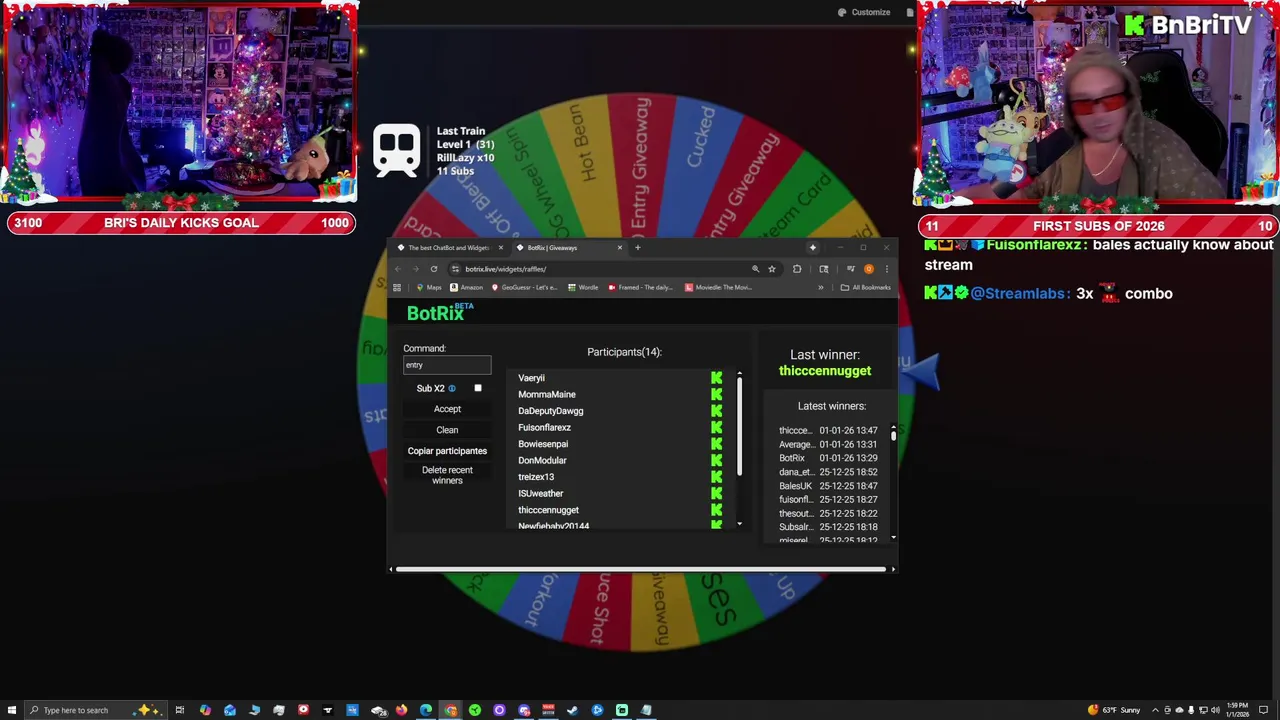Open the Sub X2 info icon
This screenshot has height=720, width=1280.
click(452, 389)
